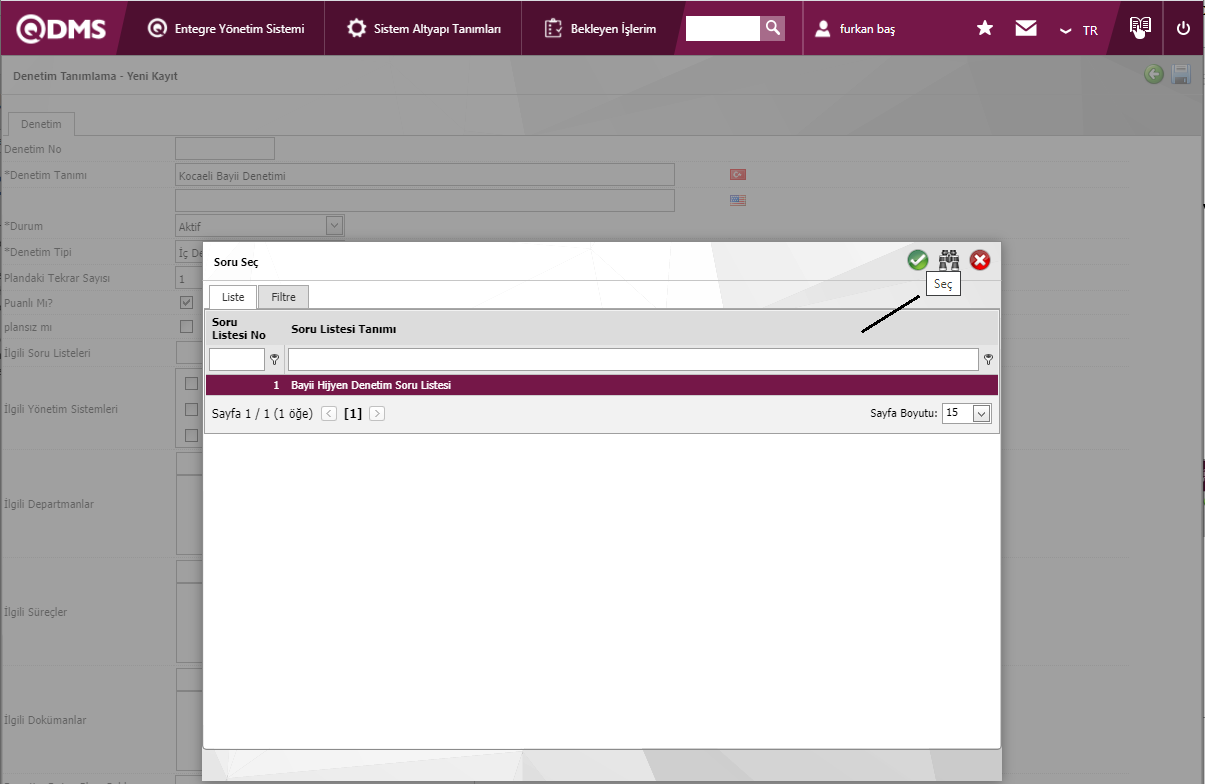Check second İlgili Yönetim Sistemleri checkbox

tap(191, 409)
